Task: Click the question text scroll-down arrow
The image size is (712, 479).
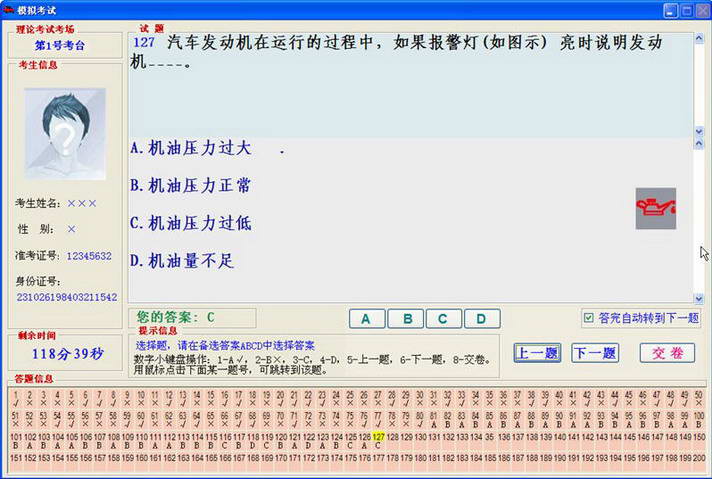Action: pos(699,131)
